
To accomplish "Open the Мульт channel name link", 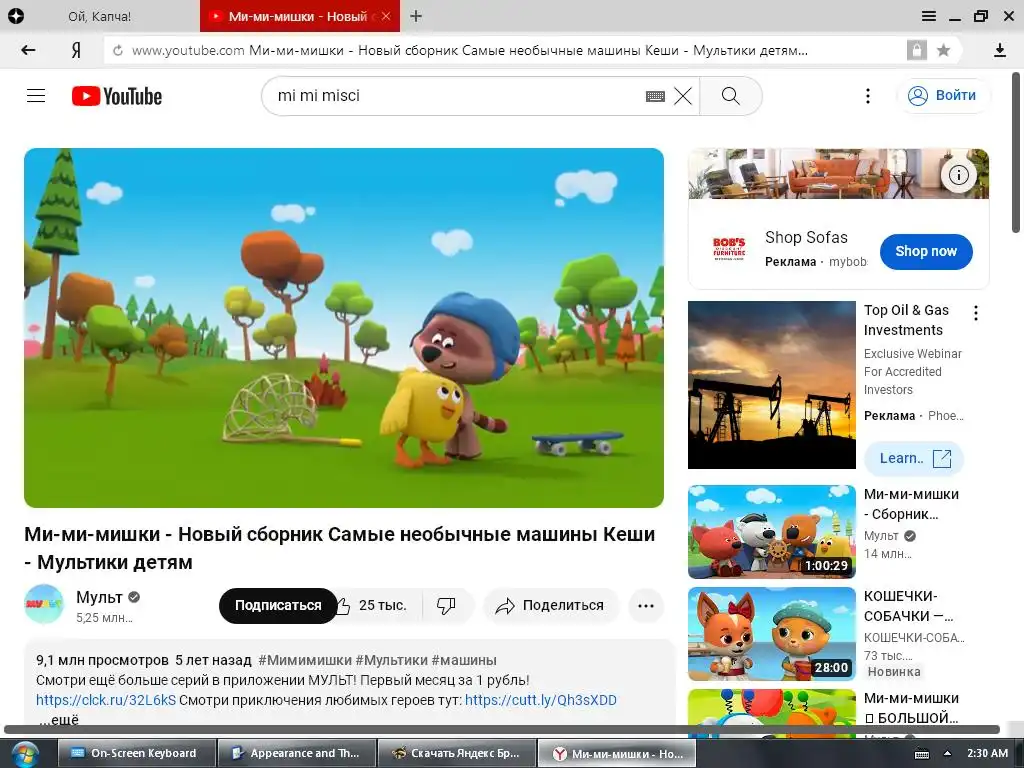I will (x=99, y=597).
